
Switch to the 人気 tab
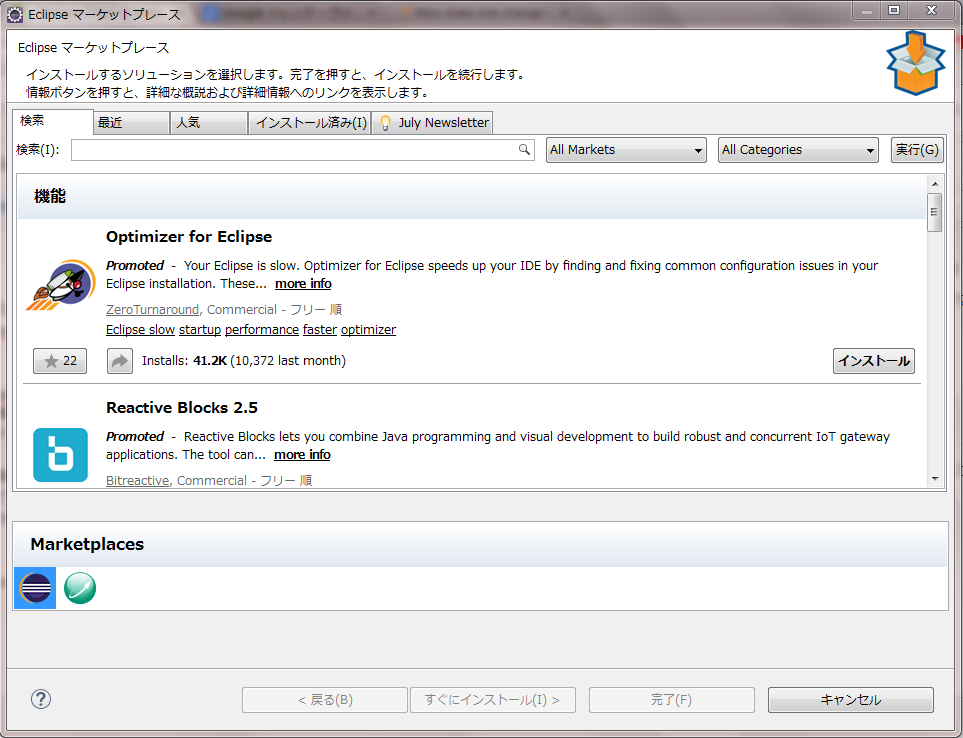pos(209,123)
